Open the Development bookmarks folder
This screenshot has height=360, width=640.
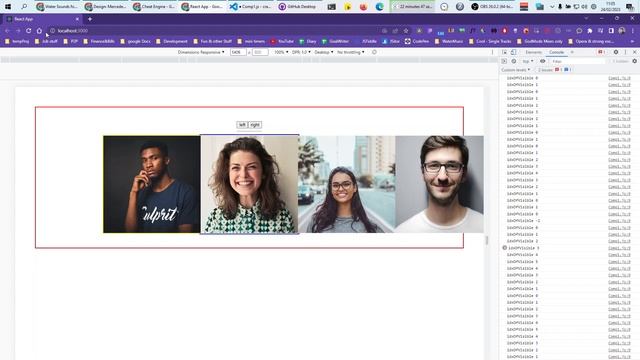tap(172, 41)
